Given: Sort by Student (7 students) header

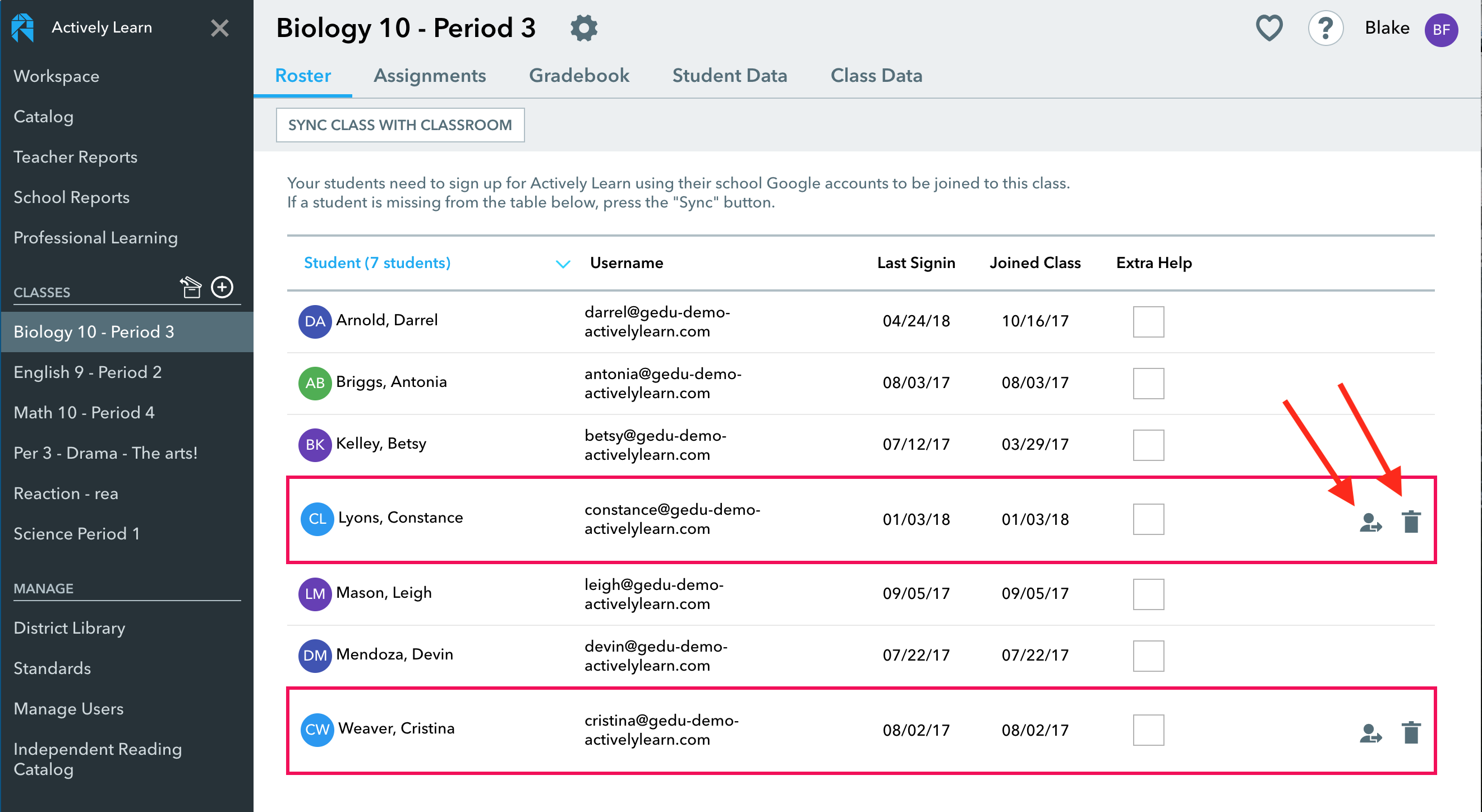Looking at the screenshot, I should point(377,263).
